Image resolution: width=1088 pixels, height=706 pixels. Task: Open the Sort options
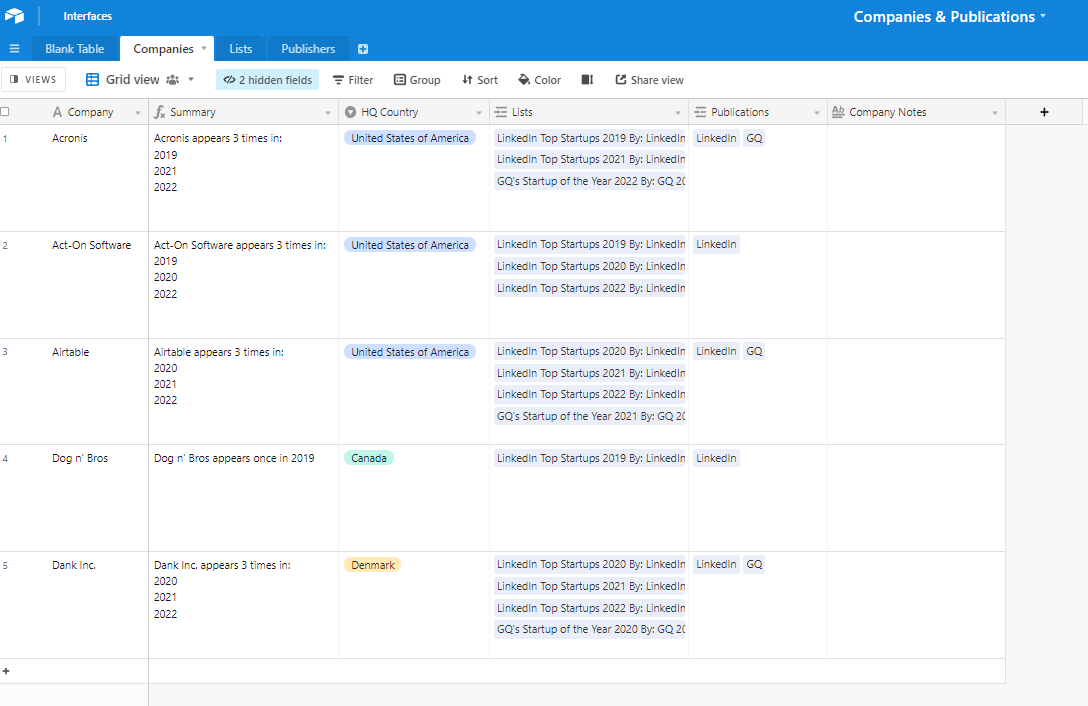pyautogui.click(x=480, y=80)
